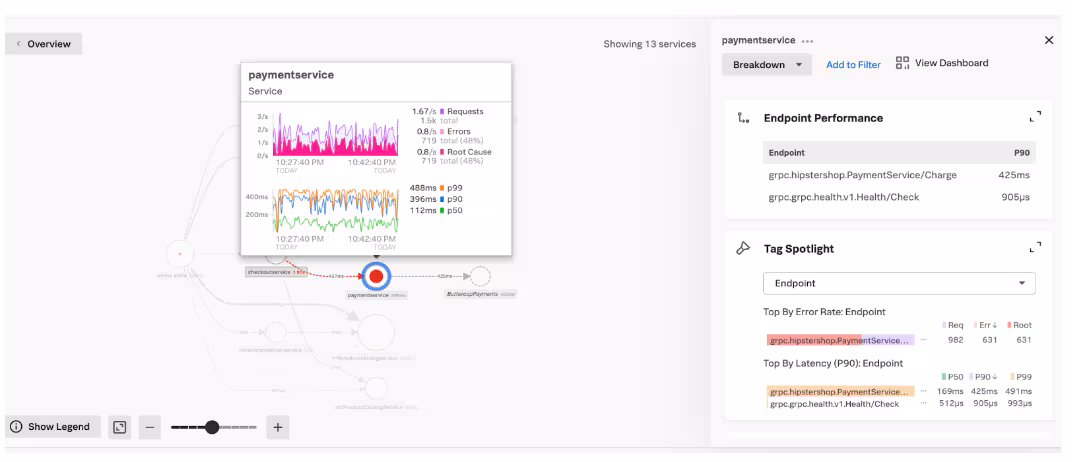The image size is (1072, 462).
Task: Expand the Endpoint Performance panel
Action: (x=1035, y=118)
